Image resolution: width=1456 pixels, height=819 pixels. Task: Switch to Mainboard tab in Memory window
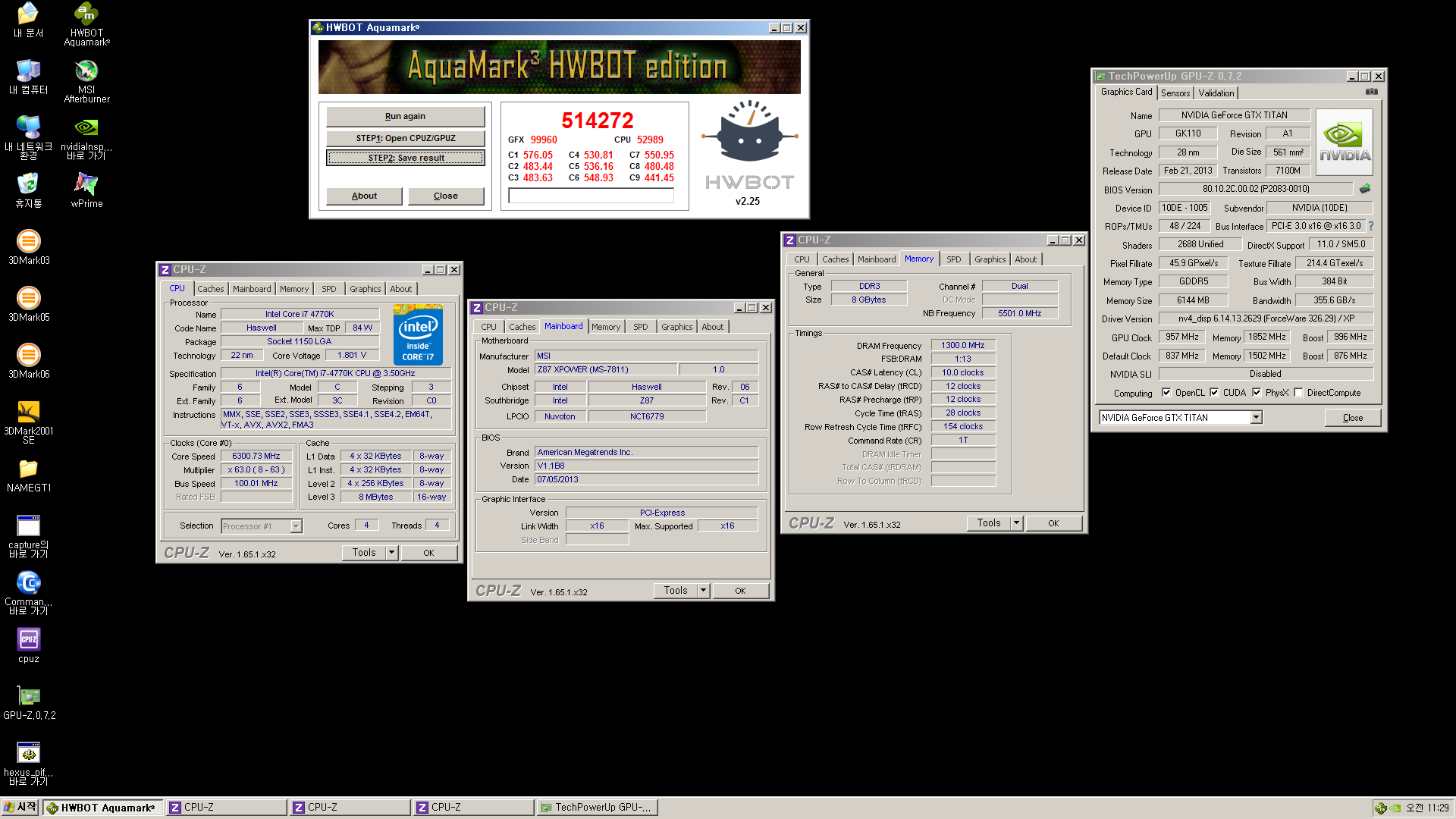[x=877, y=259]
